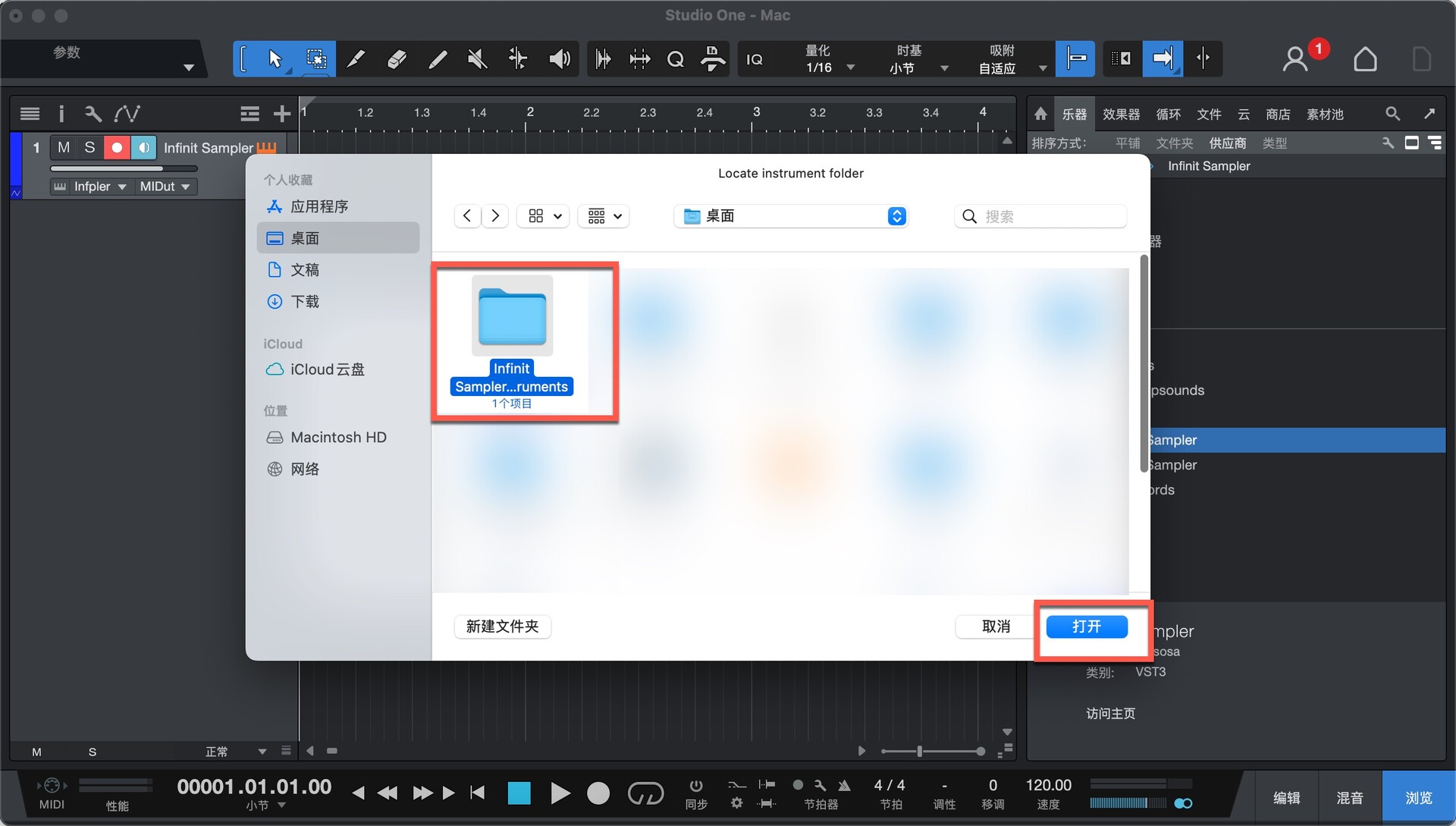Expand the 量化 1/16 quantize dropdown
Screen dimensions: 1456x826
pos(850,68)
